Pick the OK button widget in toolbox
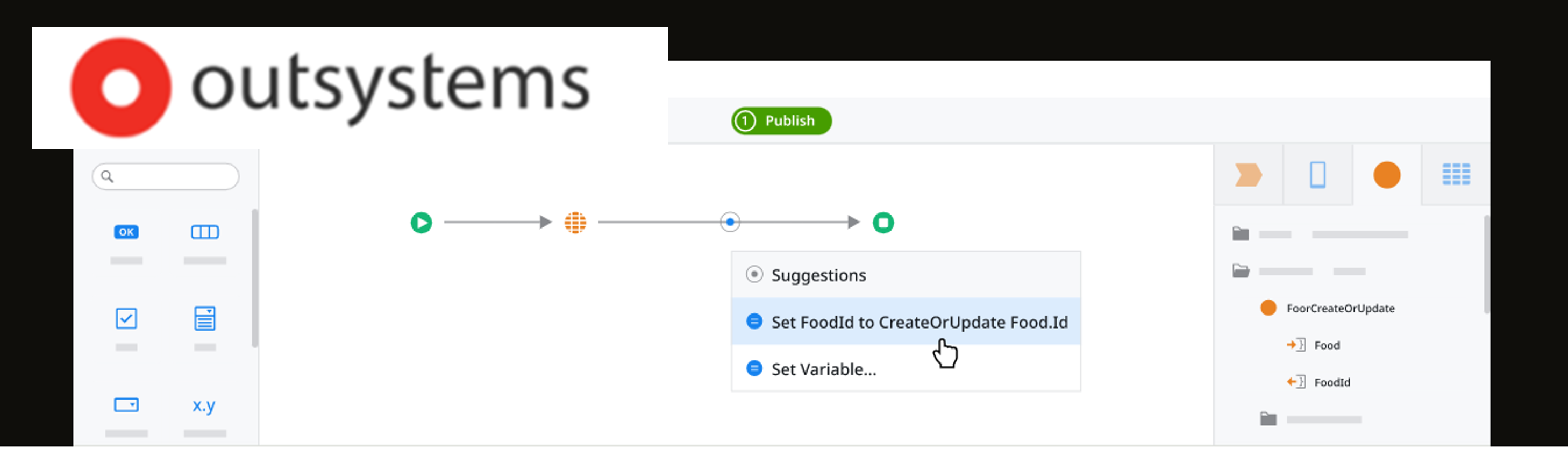Image resolution: width=1568 pixels, height=449 pixels. (126, 232)
